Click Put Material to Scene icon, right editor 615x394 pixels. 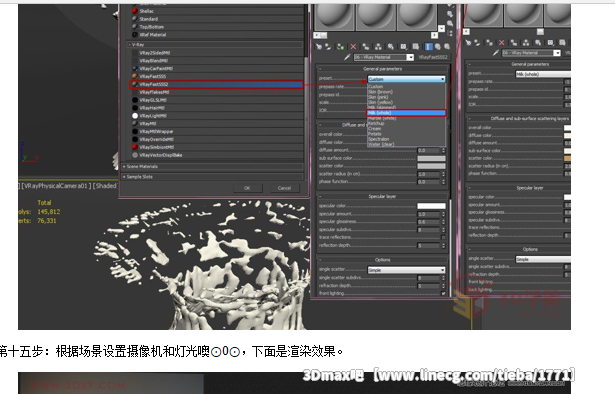point(477,43)
